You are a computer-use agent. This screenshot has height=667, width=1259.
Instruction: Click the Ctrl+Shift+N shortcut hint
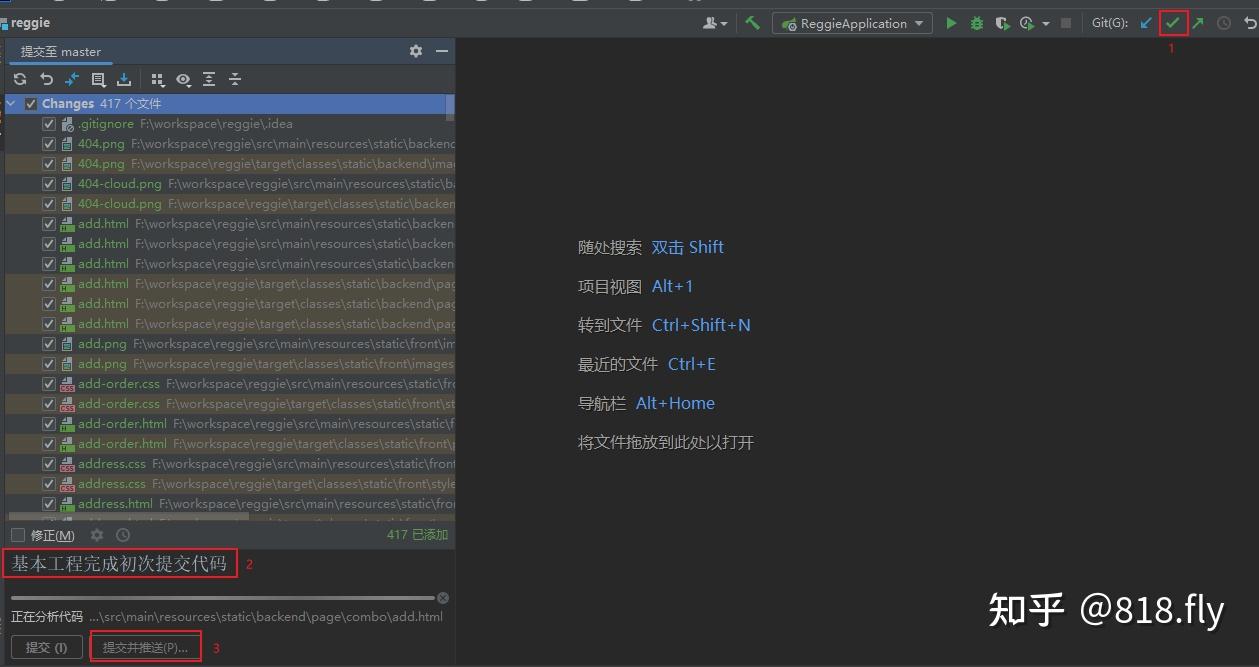[701, 325]
